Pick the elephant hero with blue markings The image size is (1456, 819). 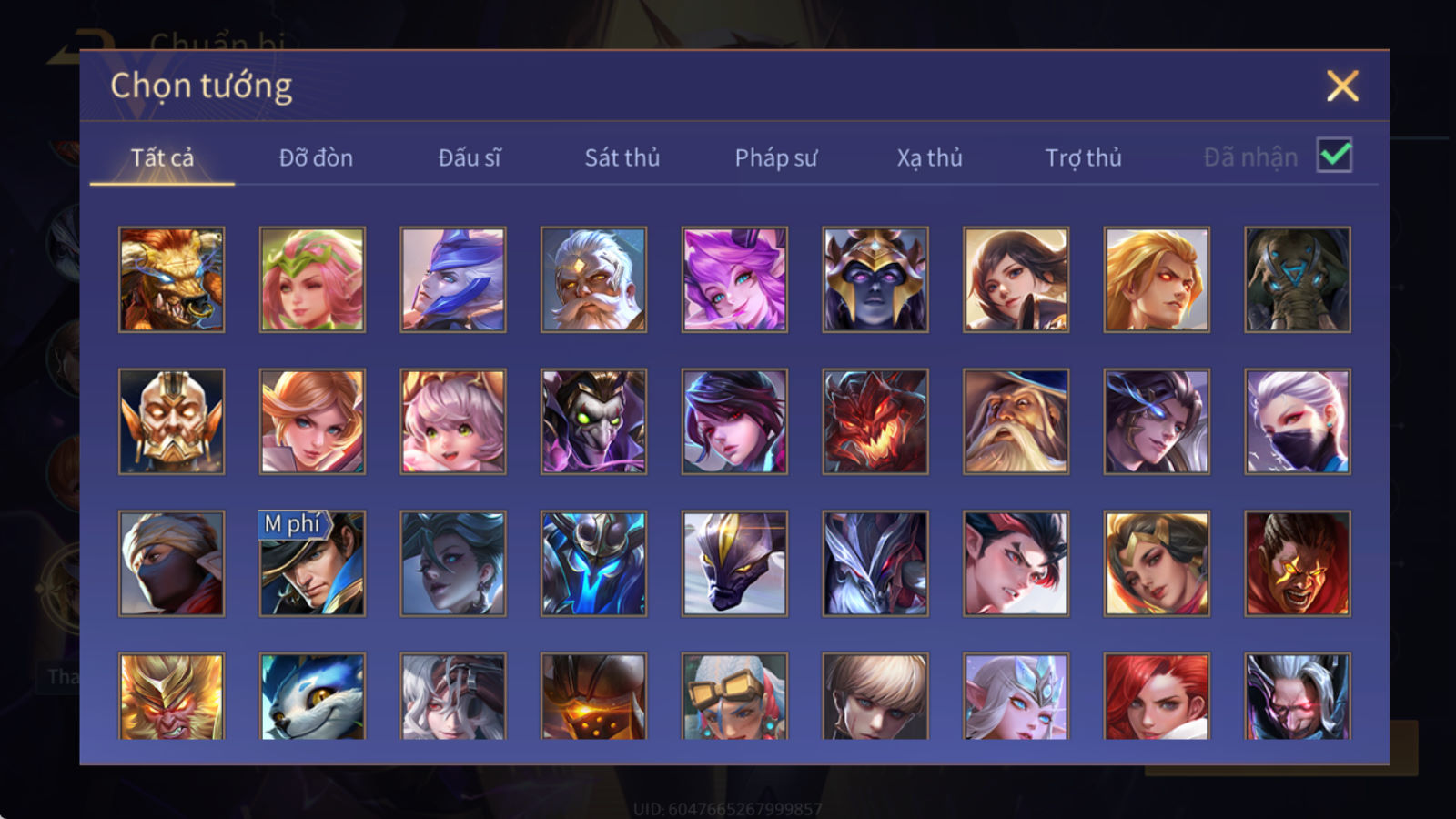point(1298,279)
